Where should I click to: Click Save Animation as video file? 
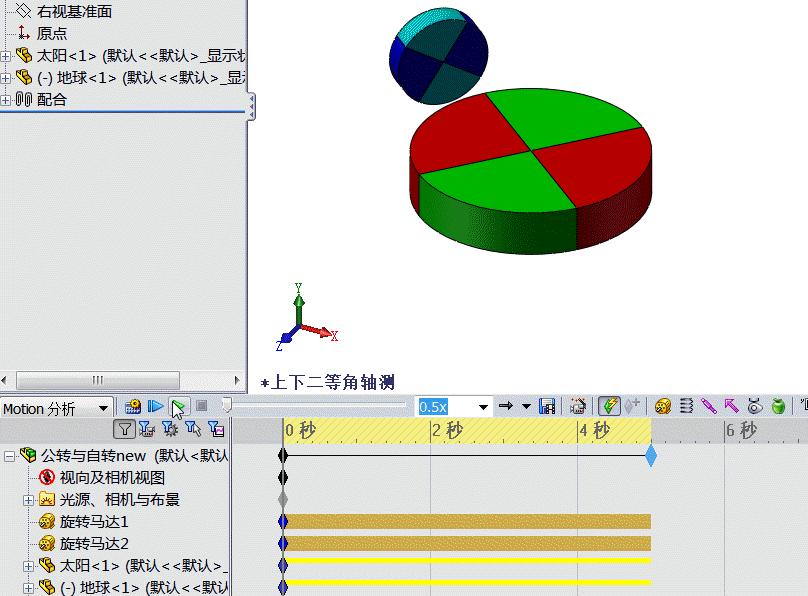546,406
